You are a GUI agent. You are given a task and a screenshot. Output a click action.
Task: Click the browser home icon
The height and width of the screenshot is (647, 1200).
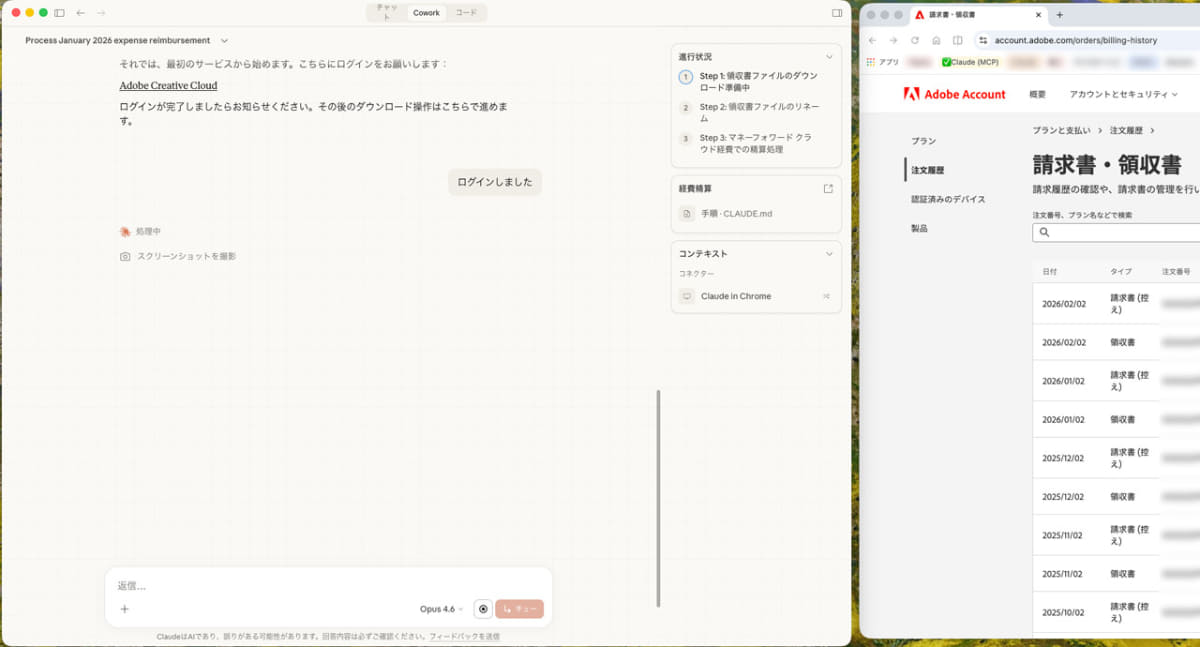(935, 40)
